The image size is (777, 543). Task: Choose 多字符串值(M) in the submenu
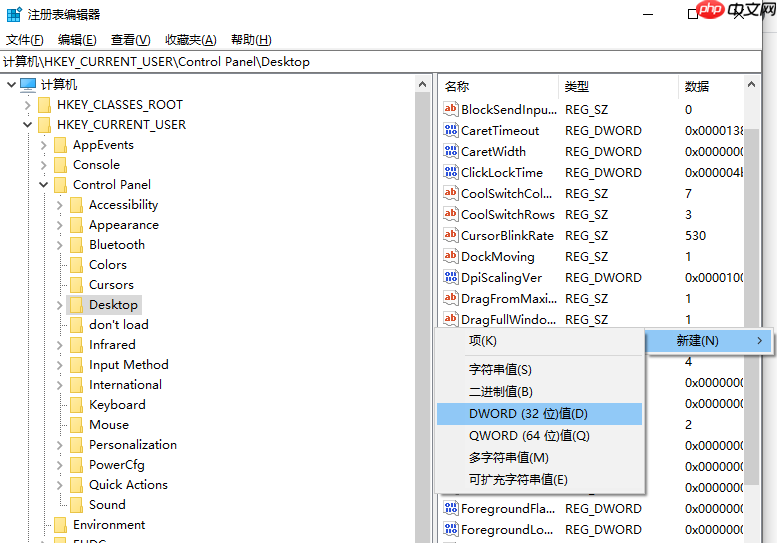pos(540,458)
